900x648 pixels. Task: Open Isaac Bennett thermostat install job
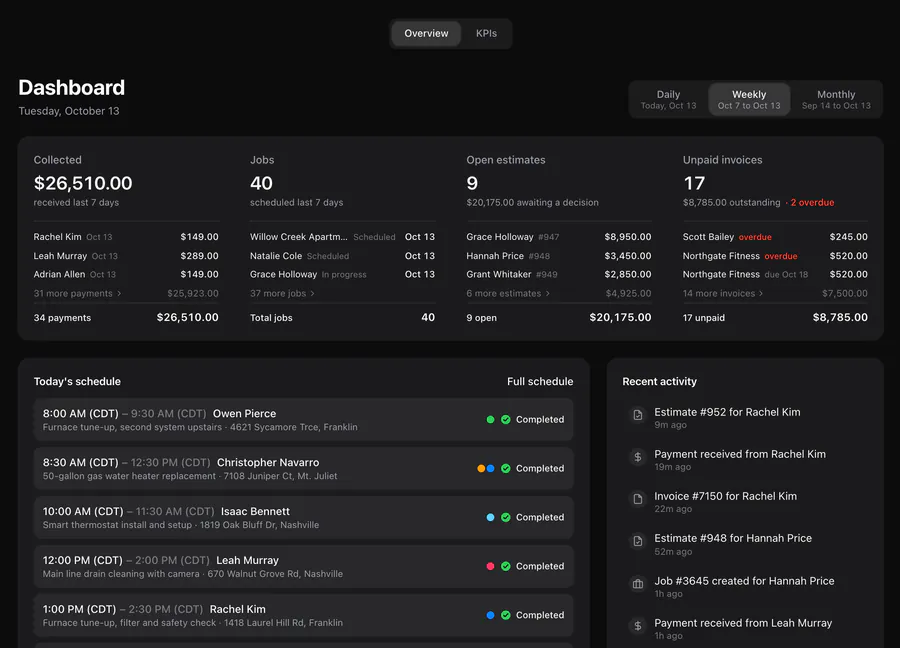pyautogui.click(x=304, y=517)
